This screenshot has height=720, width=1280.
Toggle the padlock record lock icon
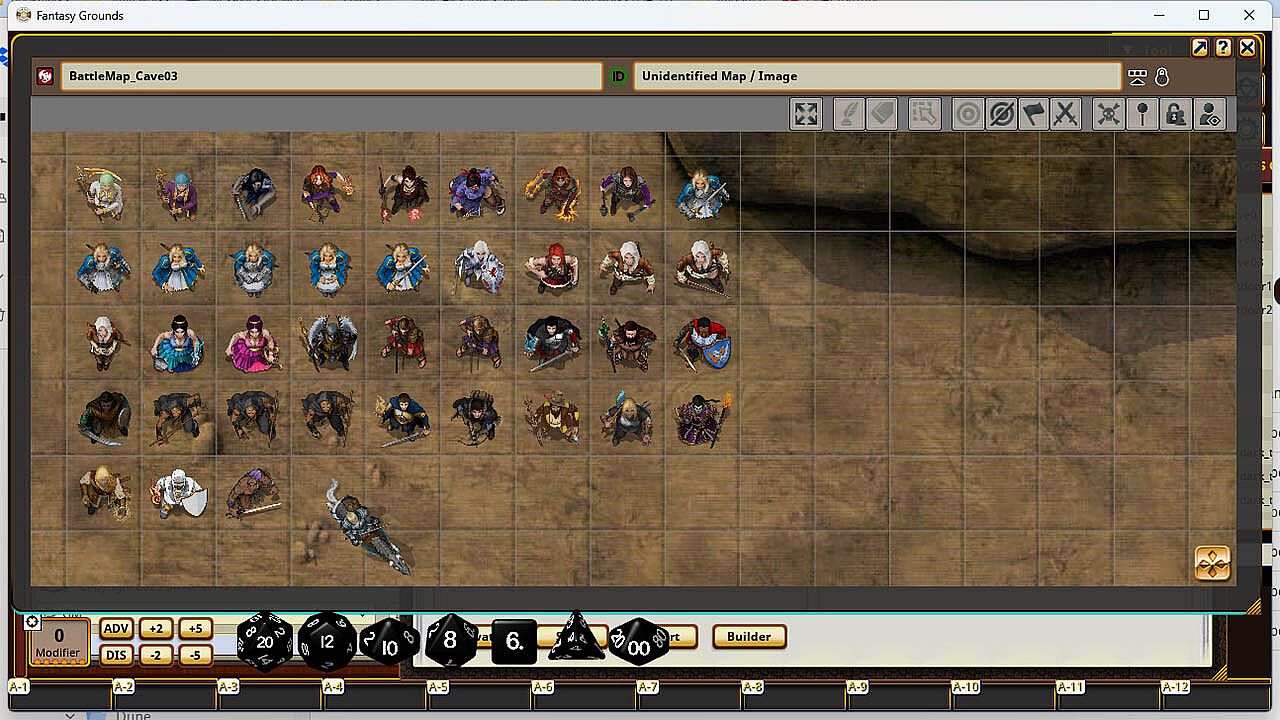point(1162,76)
